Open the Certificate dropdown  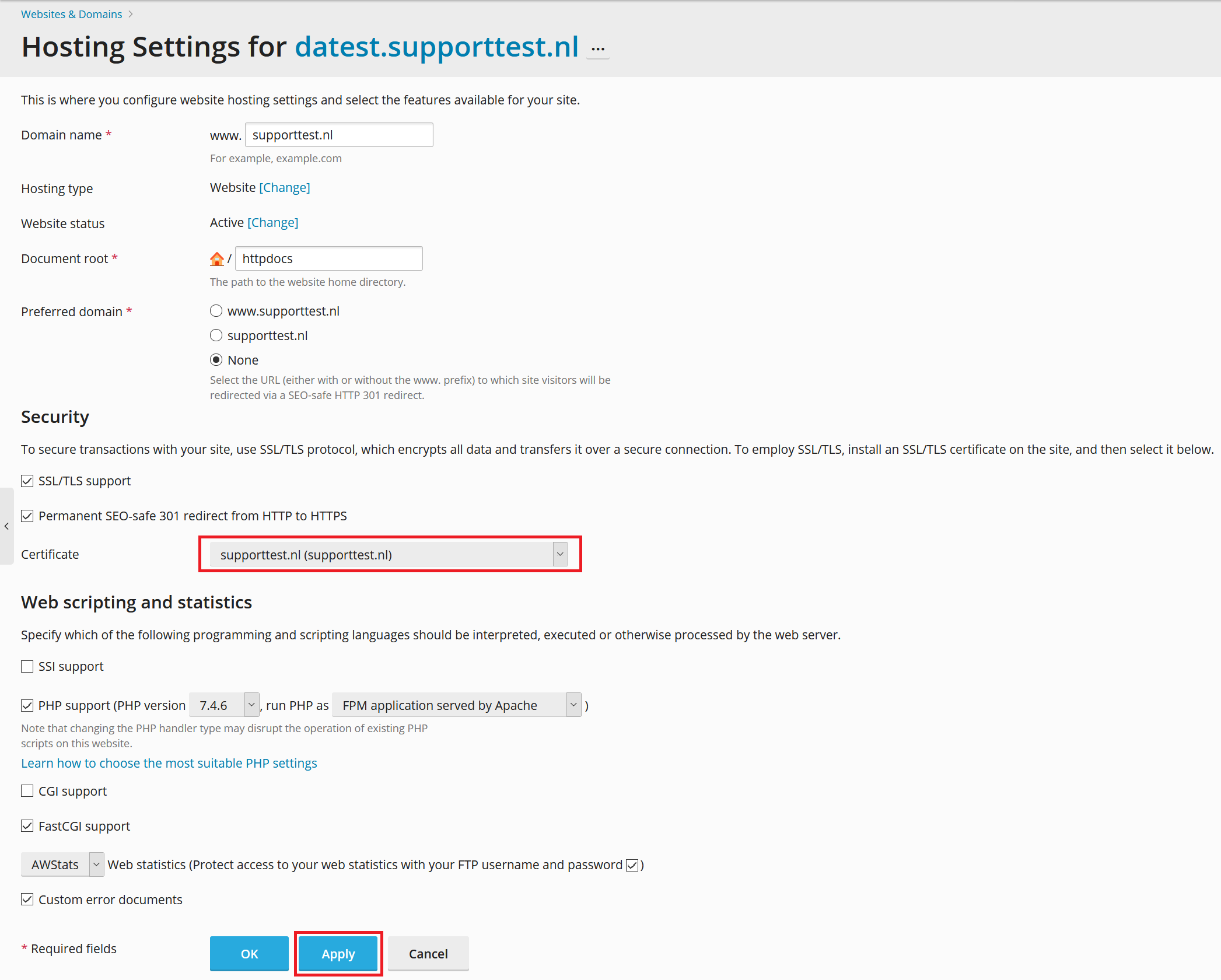(389, 555)
